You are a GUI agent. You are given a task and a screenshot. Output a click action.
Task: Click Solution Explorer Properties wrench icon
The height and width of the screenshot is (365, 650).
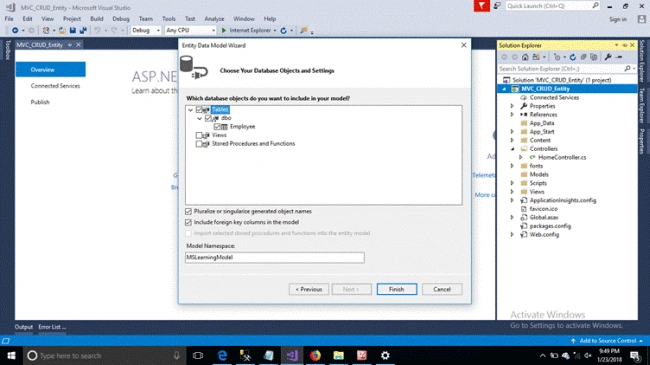pyautogui.click(x=608, y=57)
